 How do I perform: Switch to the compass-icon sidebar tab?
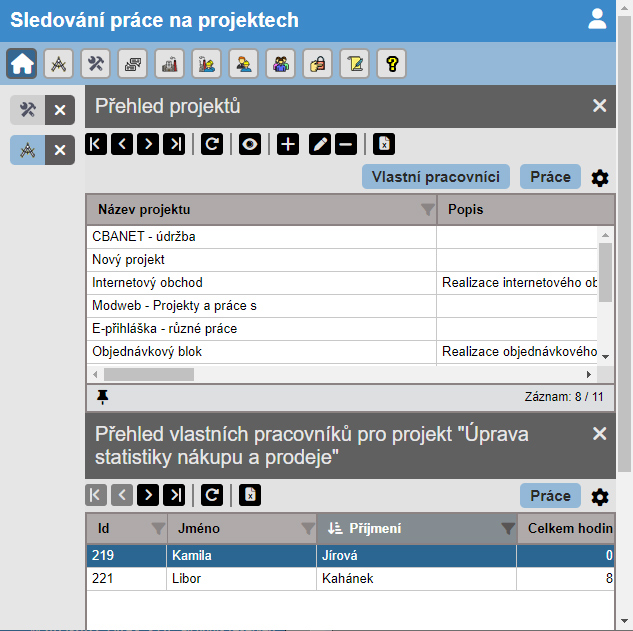tap(27, 150)
